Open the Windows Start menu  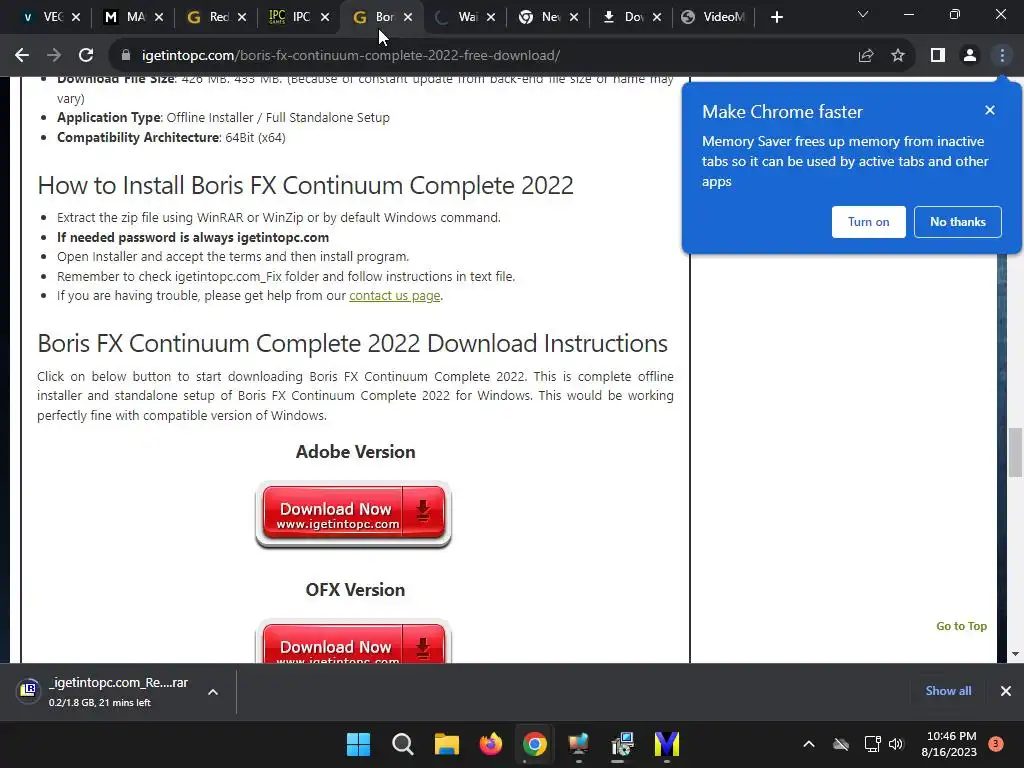tap(358, 744)
